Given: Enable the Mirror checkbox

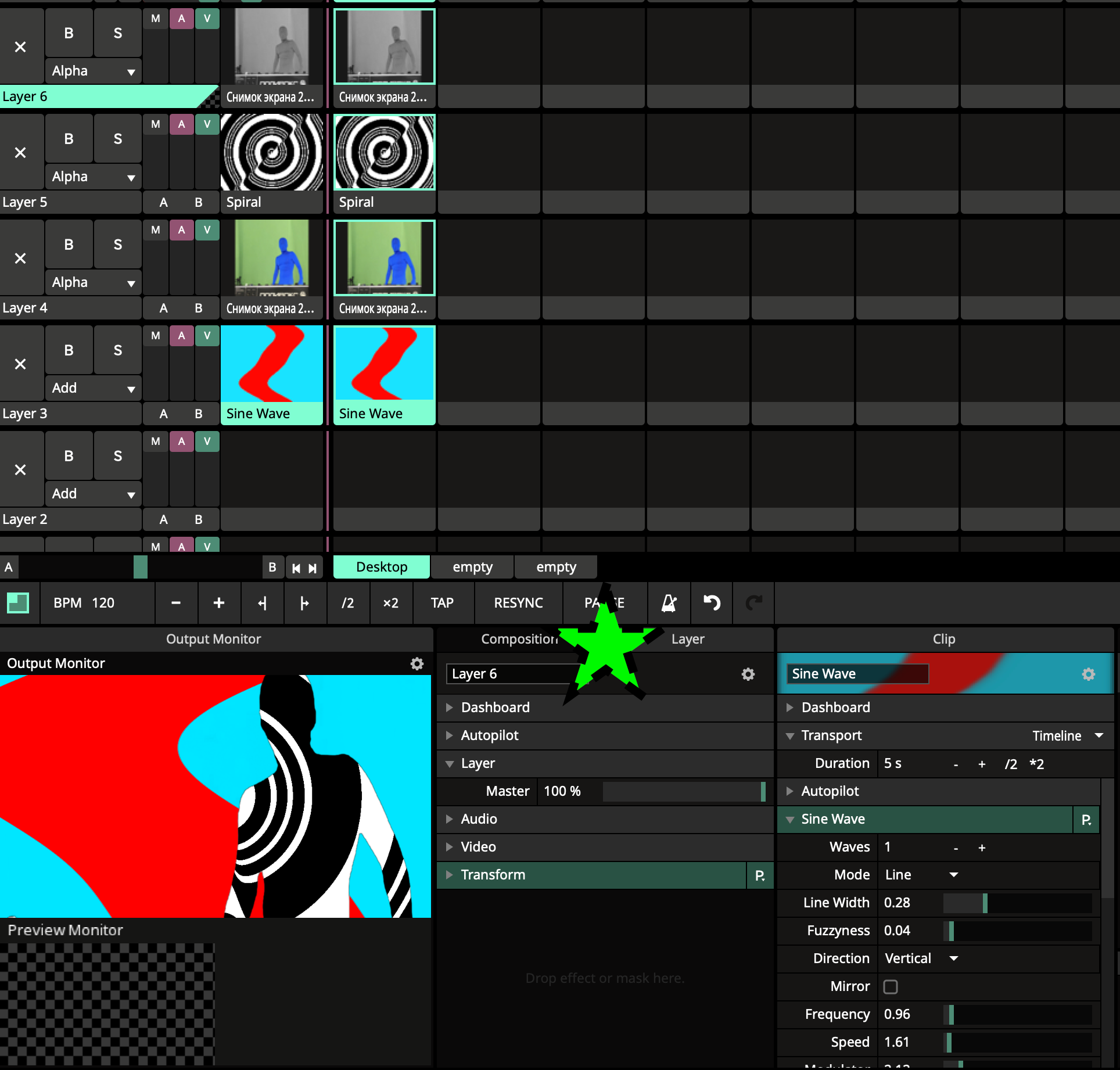Looking at the screenshot, I should (890, 986).
